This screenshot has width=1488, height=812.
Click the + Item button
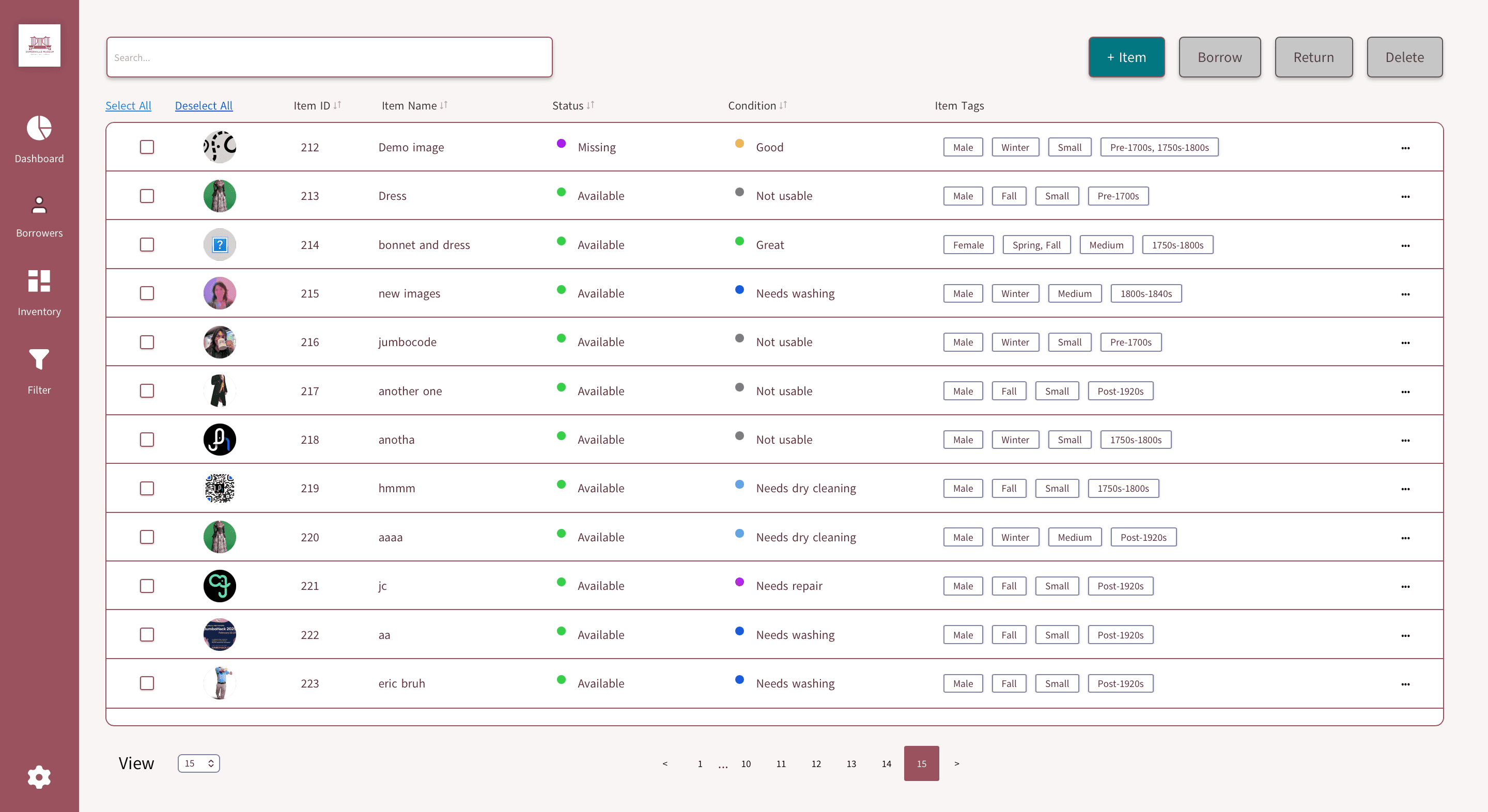(1126, 57)
